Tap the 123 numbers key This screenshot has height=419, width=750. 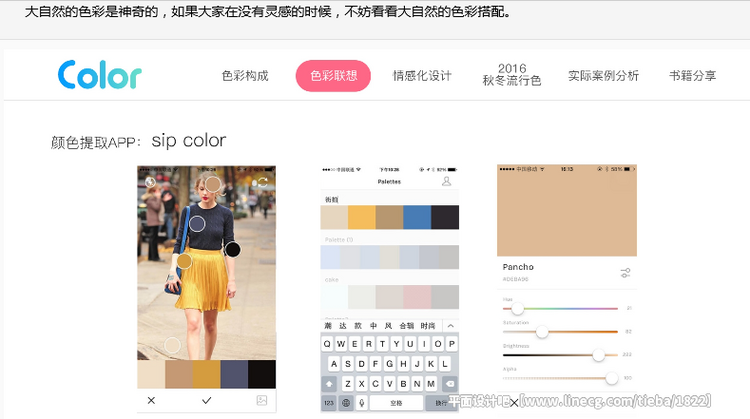tap(329, 403)
